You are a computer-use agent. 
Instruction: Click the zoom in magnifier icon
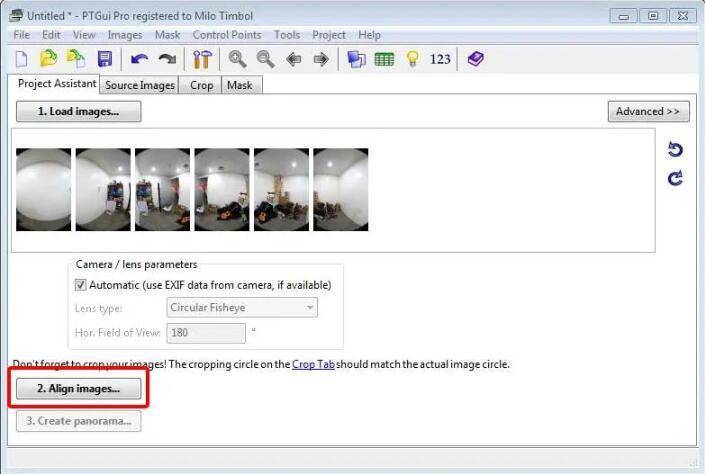(x=238, y=60)
